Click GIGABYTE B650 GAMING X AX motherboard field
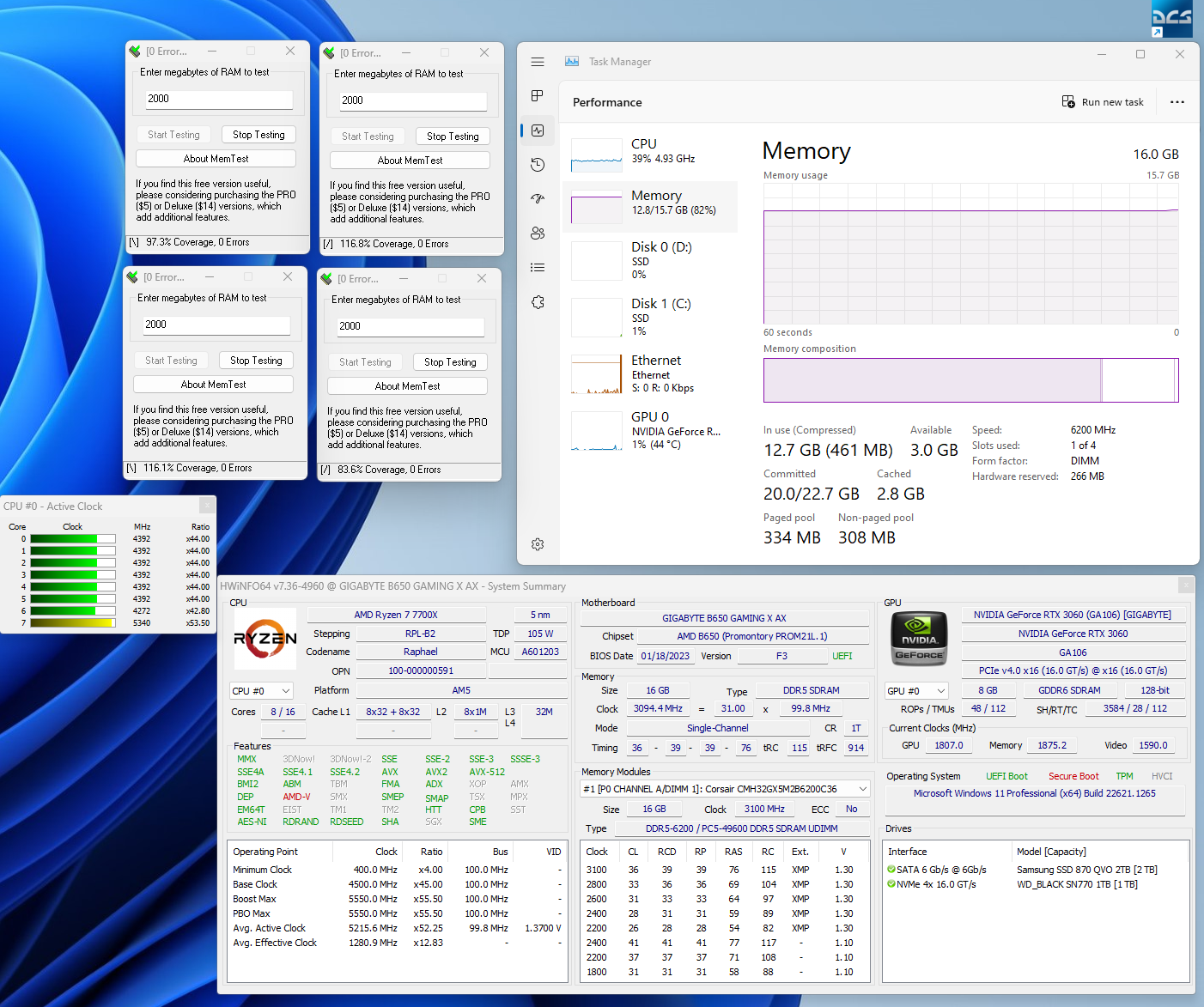 (x=724, y=618)
